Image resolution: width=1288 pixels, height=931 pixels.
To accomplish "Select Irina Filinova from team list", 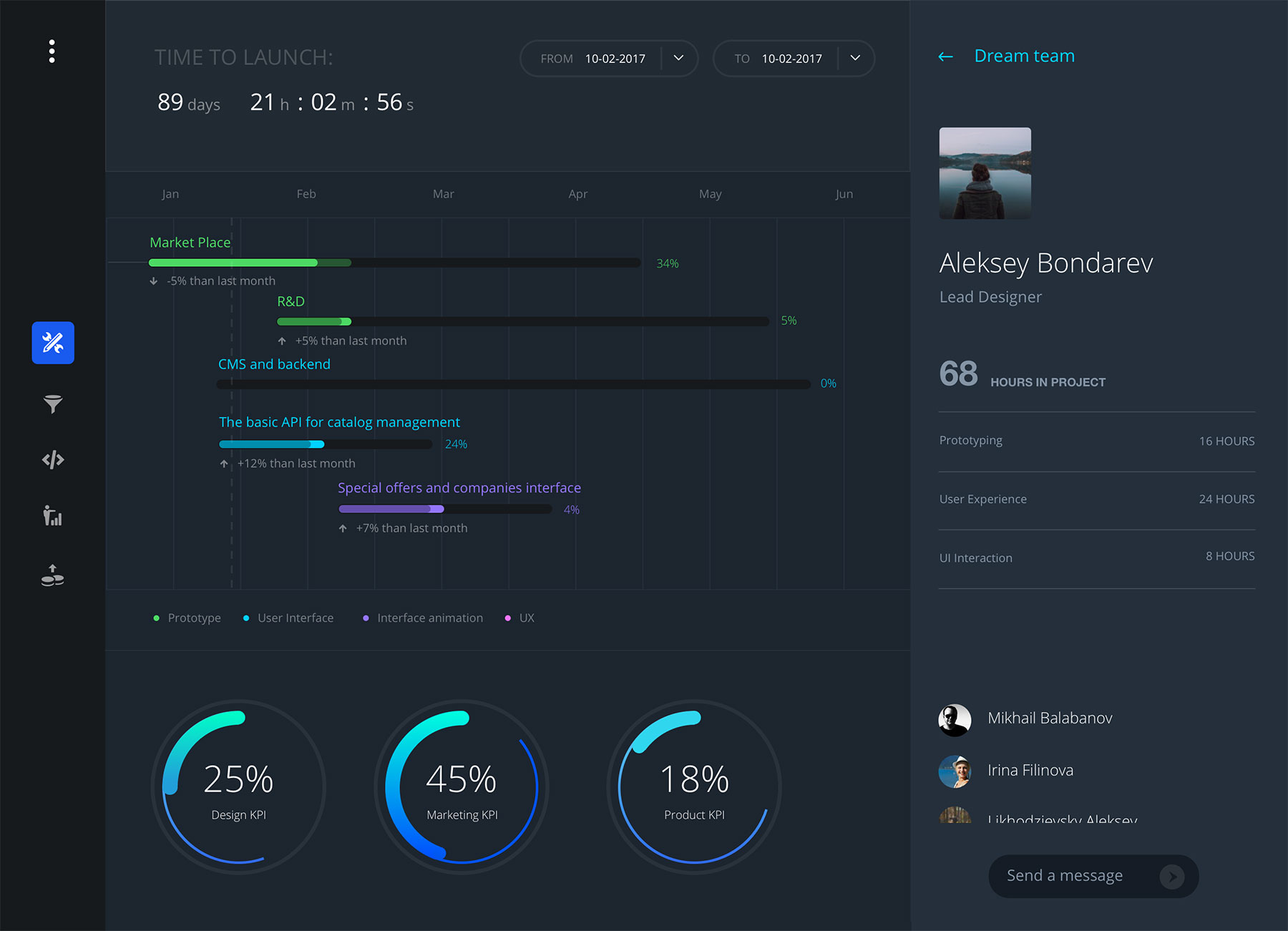I will point(1030,771).
